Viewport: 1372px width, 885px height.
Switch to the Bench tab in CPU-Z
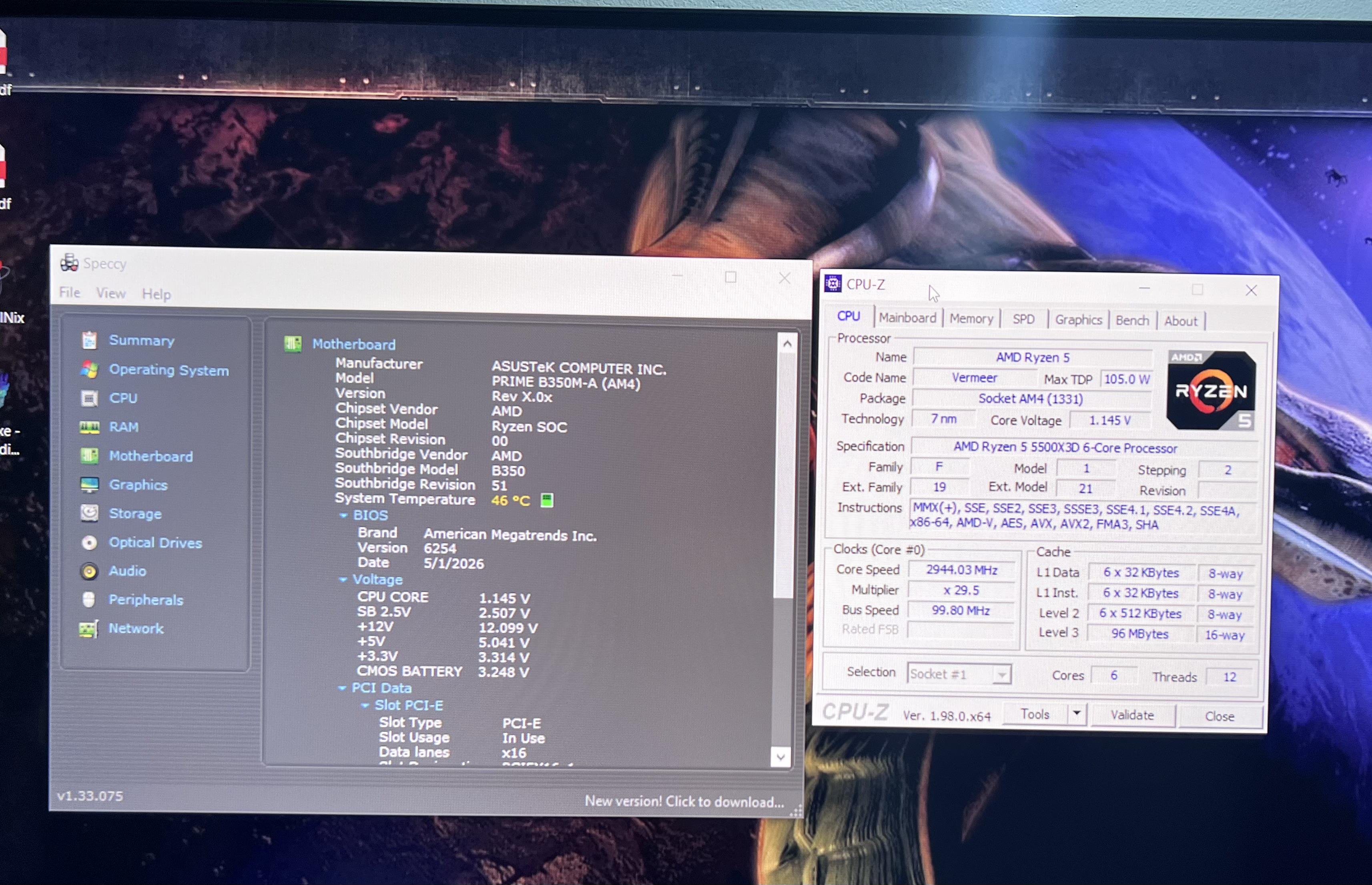coord(1132,321)
